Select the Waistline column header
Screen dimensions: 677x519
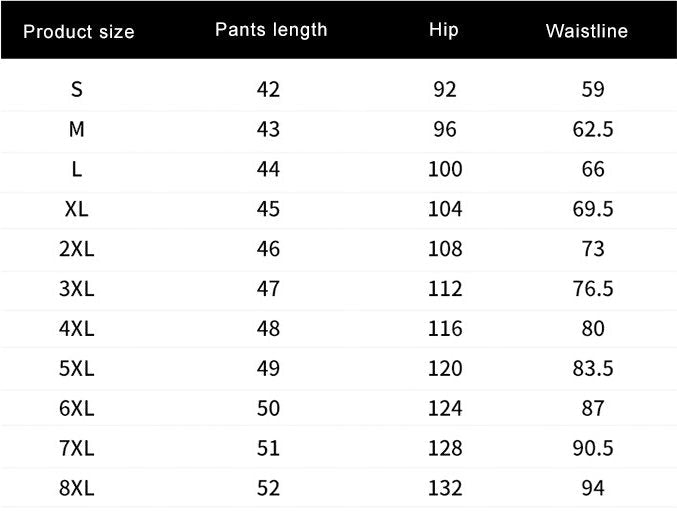coord(586,30)
